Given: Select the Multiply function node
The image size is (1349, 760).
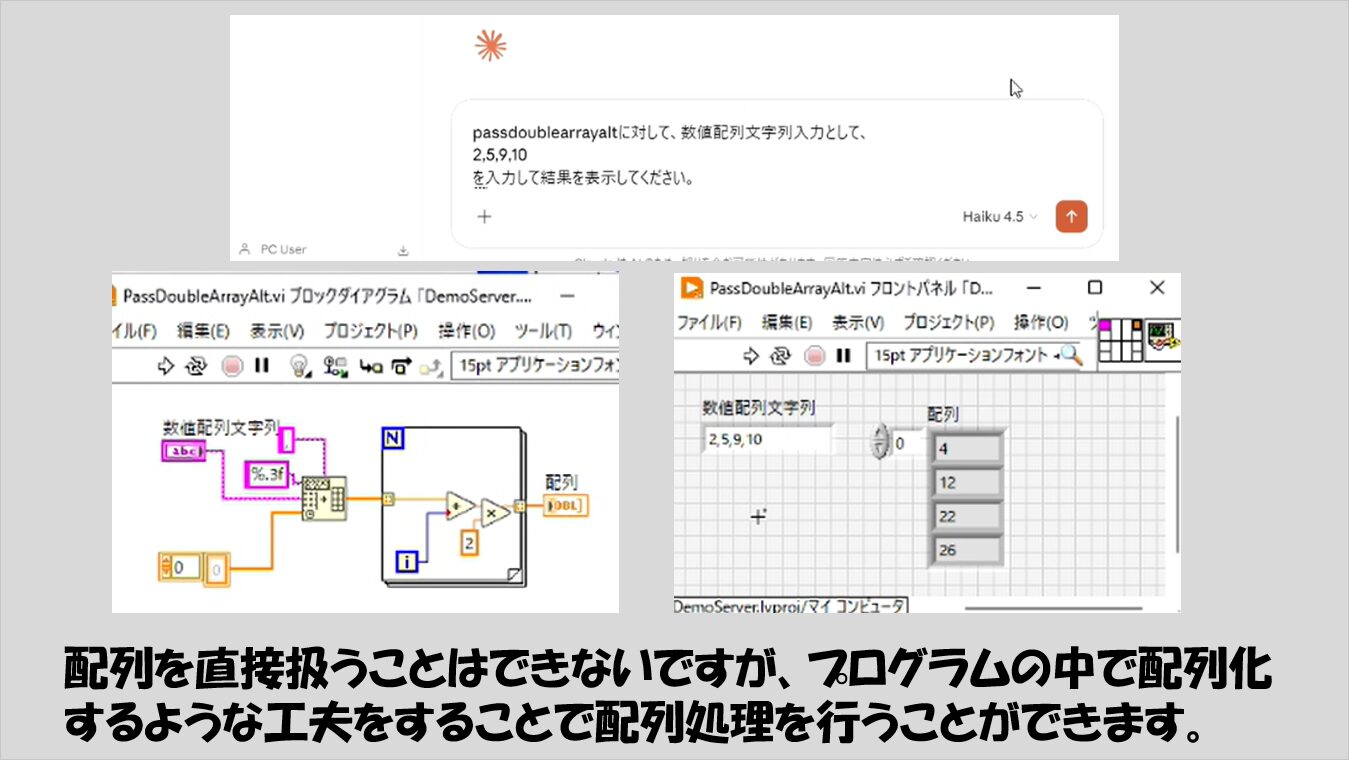Looking at the screenshot, I should [x=495, y=511].
